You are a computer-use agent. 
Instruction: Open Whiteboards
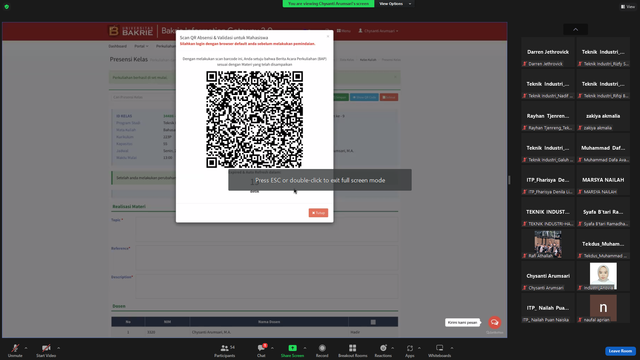(x=440, y=350)
